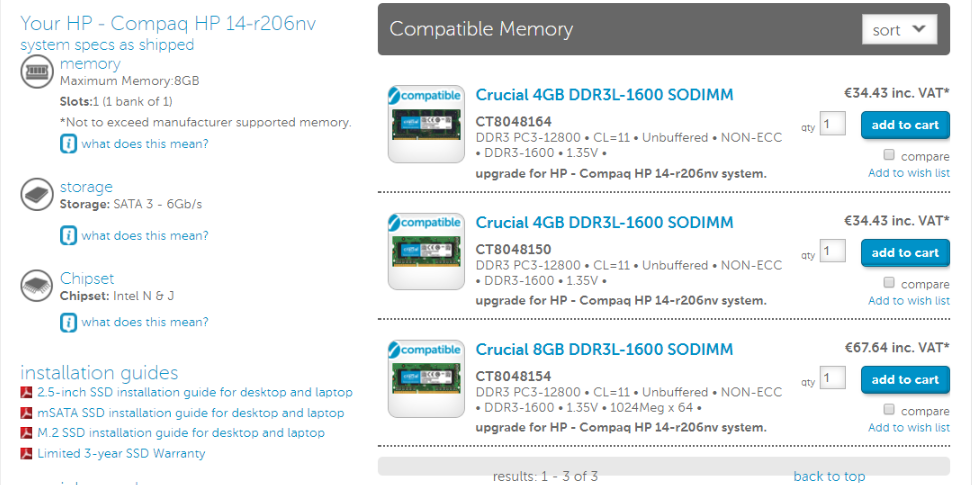This screenshot has height=485, width=972.
Task: Add Crucial 8GB DDR3L-1600 to cart
Action: click(x=905, y=380)
